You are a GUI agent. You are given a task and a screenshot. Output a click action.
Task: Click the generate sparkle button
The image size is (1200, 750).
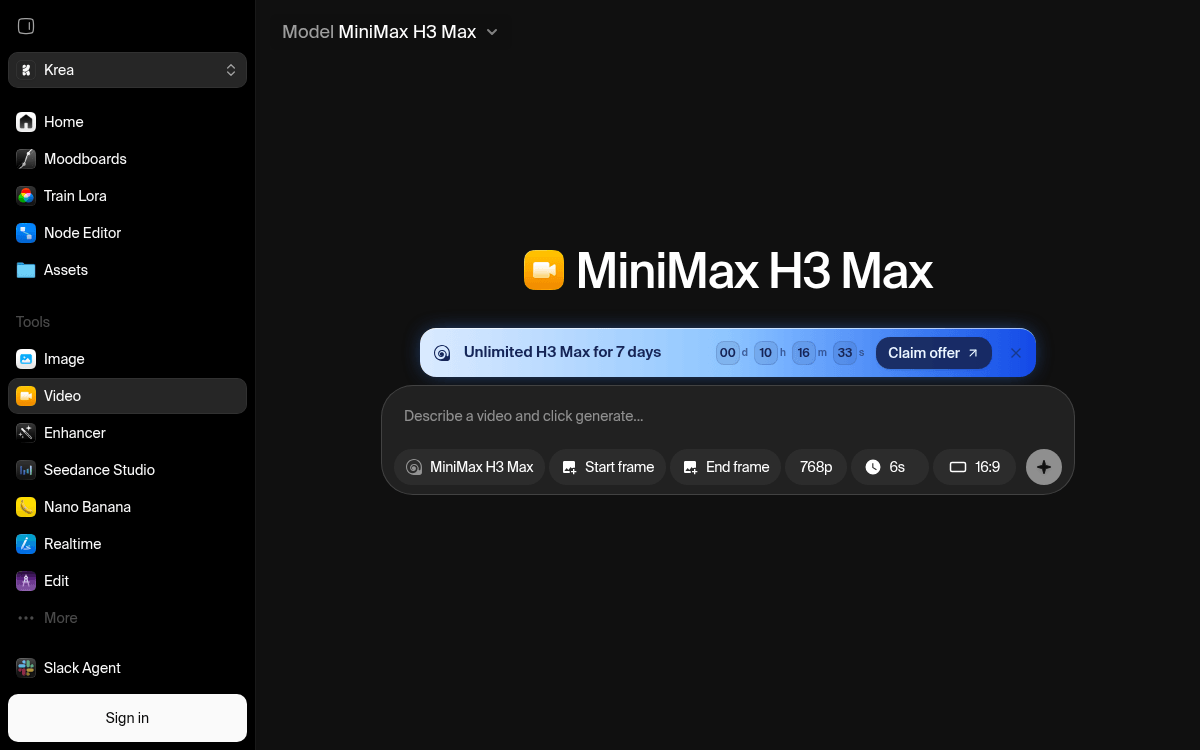pyautogui.click(x=1044, y=467)
